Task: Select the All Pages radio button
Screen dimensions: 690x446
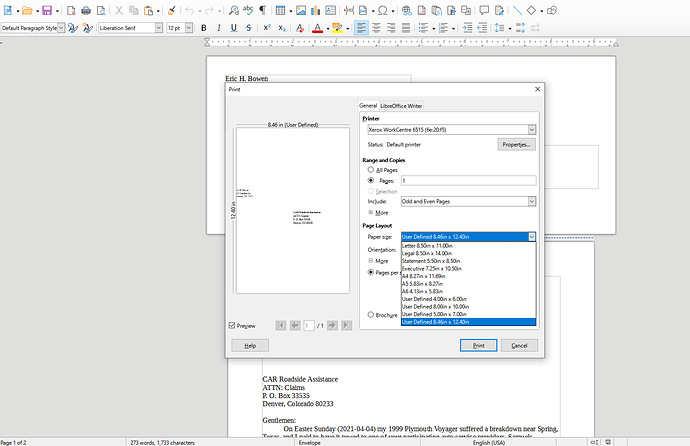Action: coord(371,170)
